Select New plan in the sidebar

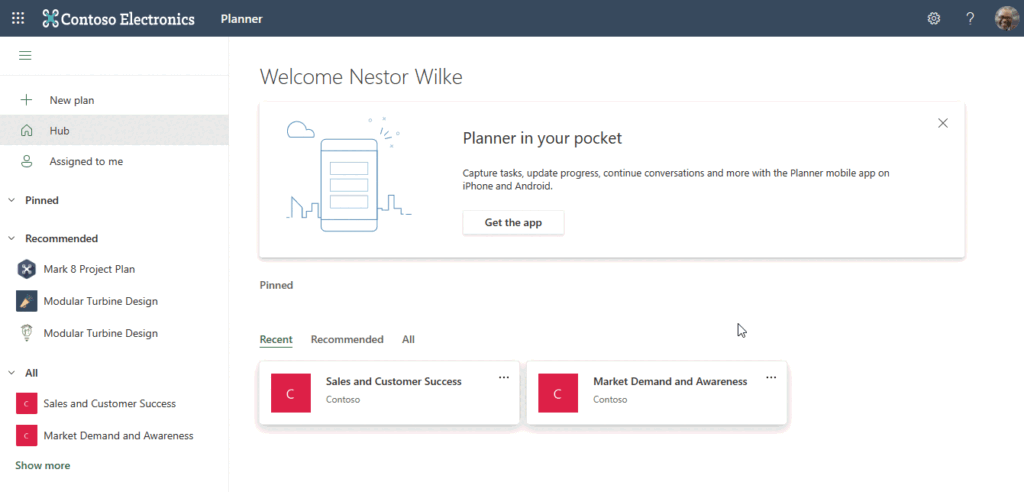point(114,100)
